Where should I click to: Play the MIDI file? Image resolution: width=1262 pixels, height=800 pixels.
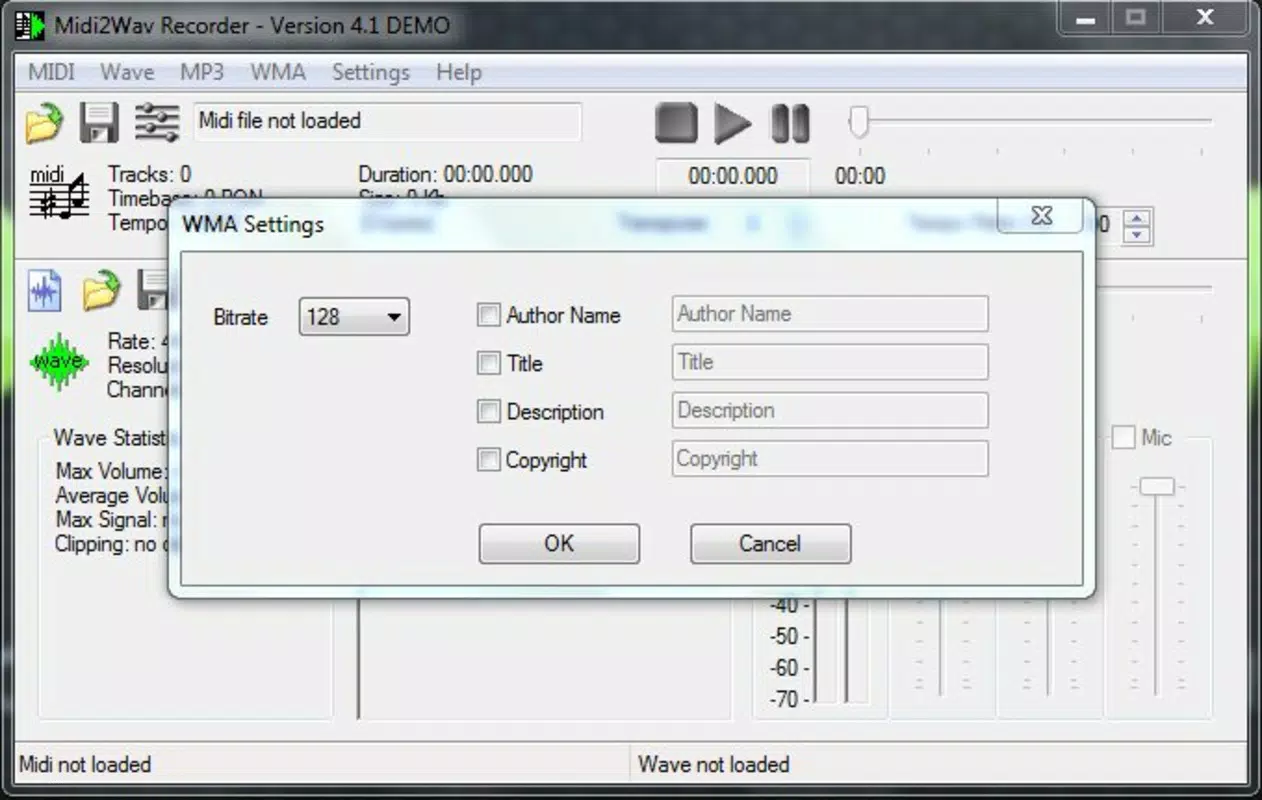(x=732, y=123)
